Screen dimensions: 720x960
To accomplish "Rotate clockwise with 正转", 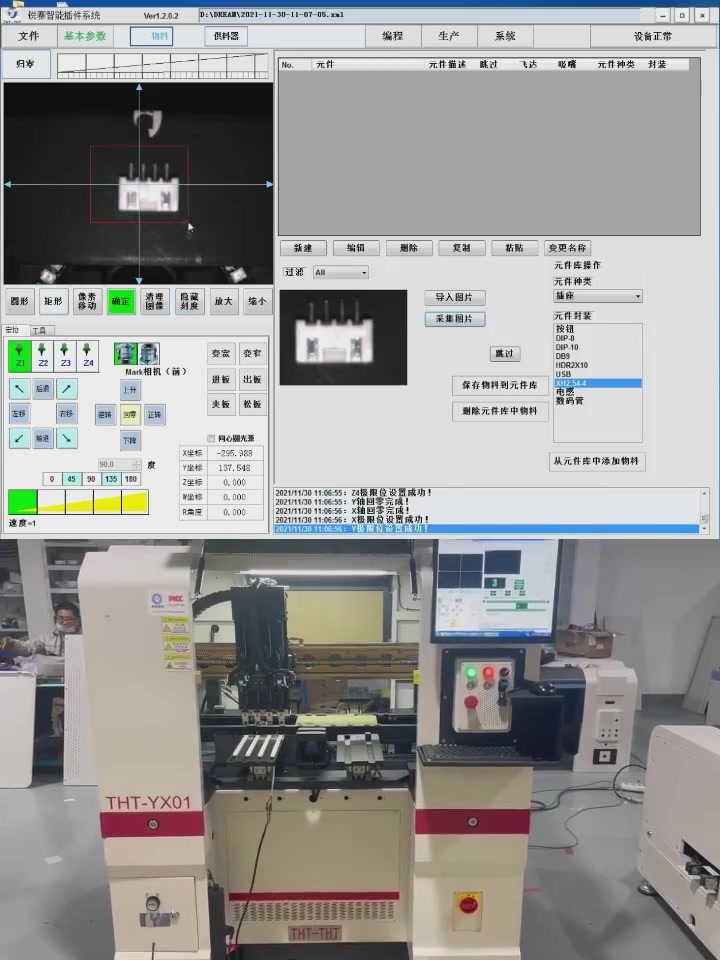I will (x=154, y=414).
